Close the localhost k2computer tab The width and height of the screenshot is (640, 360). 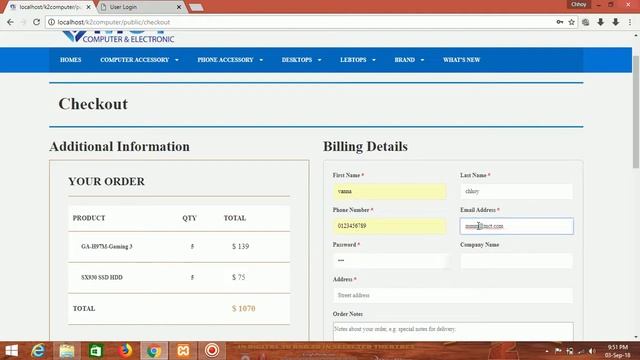(x=89, y=7)
